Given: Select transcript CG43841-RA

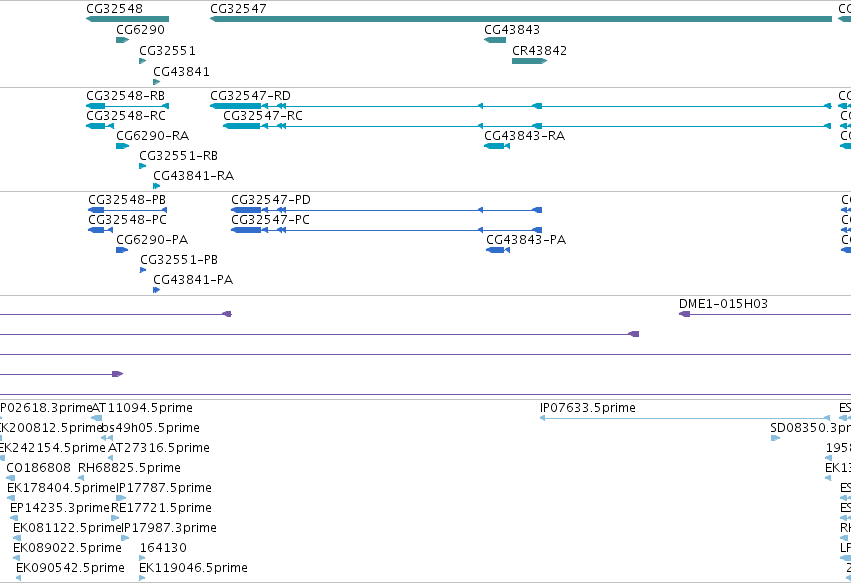Looking at the screenshot, I should (194, 176).
